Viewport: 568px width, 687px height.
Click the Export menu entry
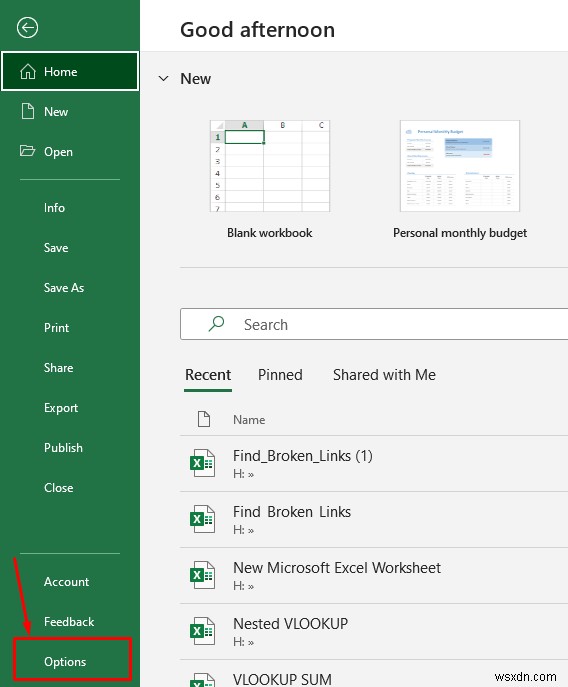point(61,408)
